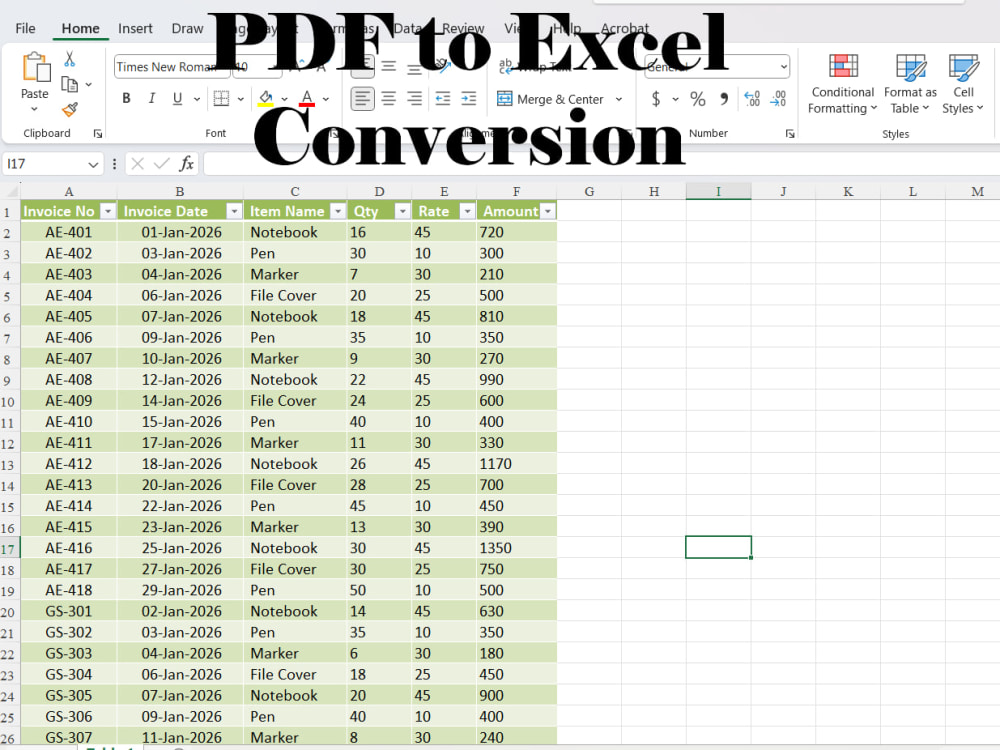Open the Invoice Date filter dropdown
Image resolution: width=1000 pixels, height=750 pixels.
[235, 211]
